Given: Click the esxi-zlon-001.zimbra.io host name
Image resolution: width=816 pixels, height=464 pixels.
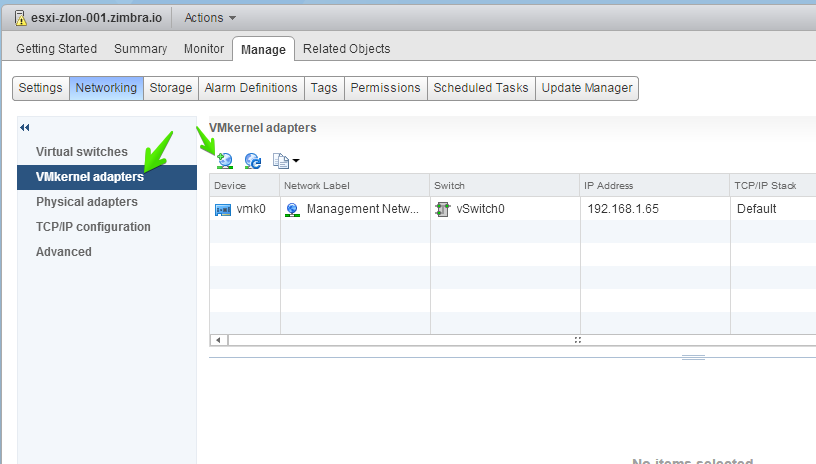Looking at the screenshot, I should click(96, 18).
